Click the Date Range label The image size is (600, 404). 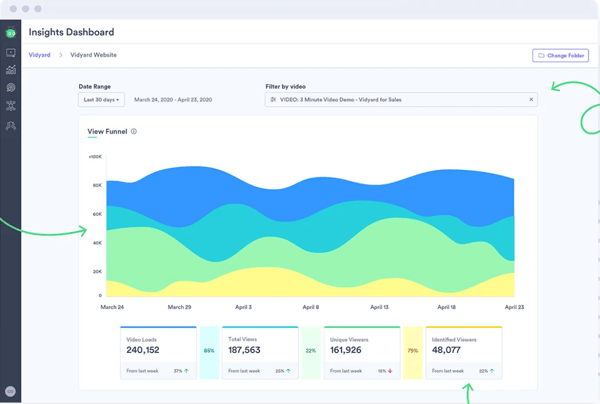[x=95, y=86]
